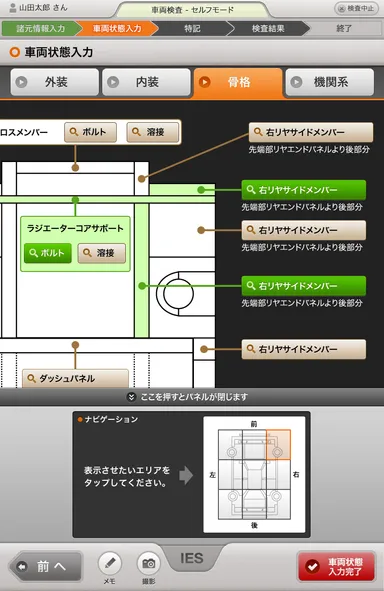Screen dimensions: 384x591
Task: Collapse panel via ここを押すとパネルが閉じます bar
Action: coord(192,397)
